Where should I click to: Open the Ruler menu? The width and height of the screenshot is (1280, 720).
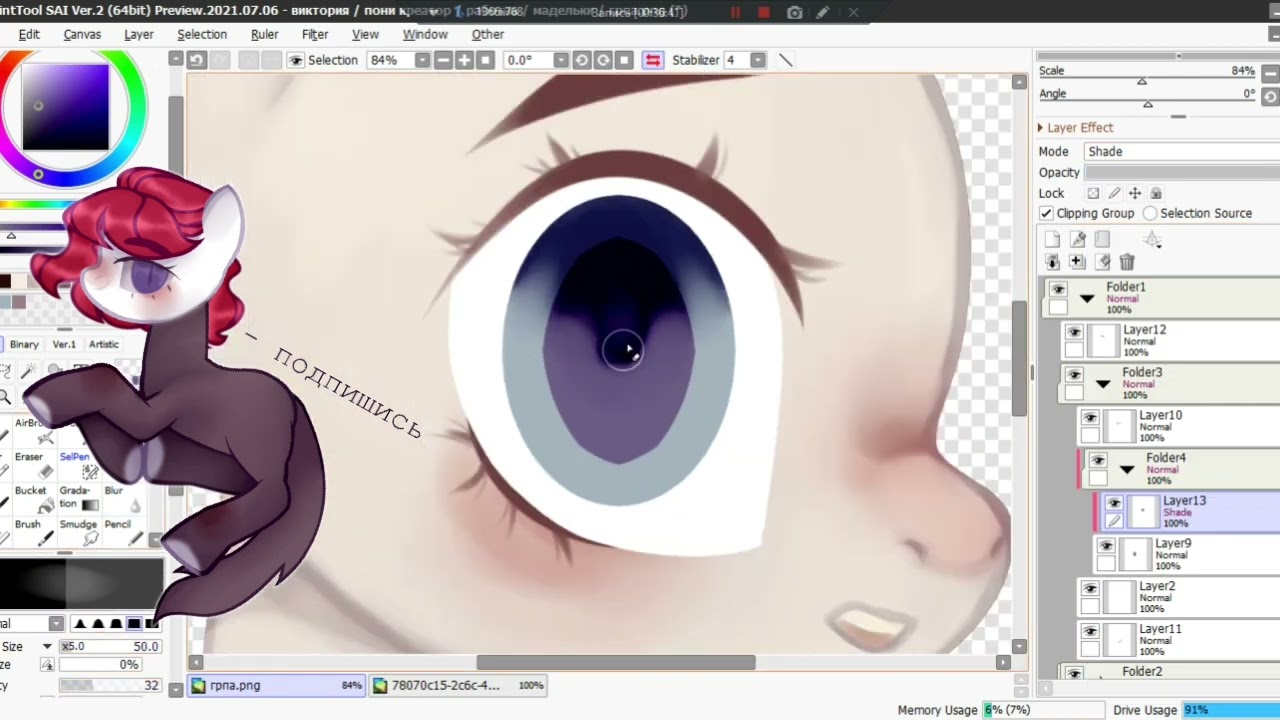264,34
